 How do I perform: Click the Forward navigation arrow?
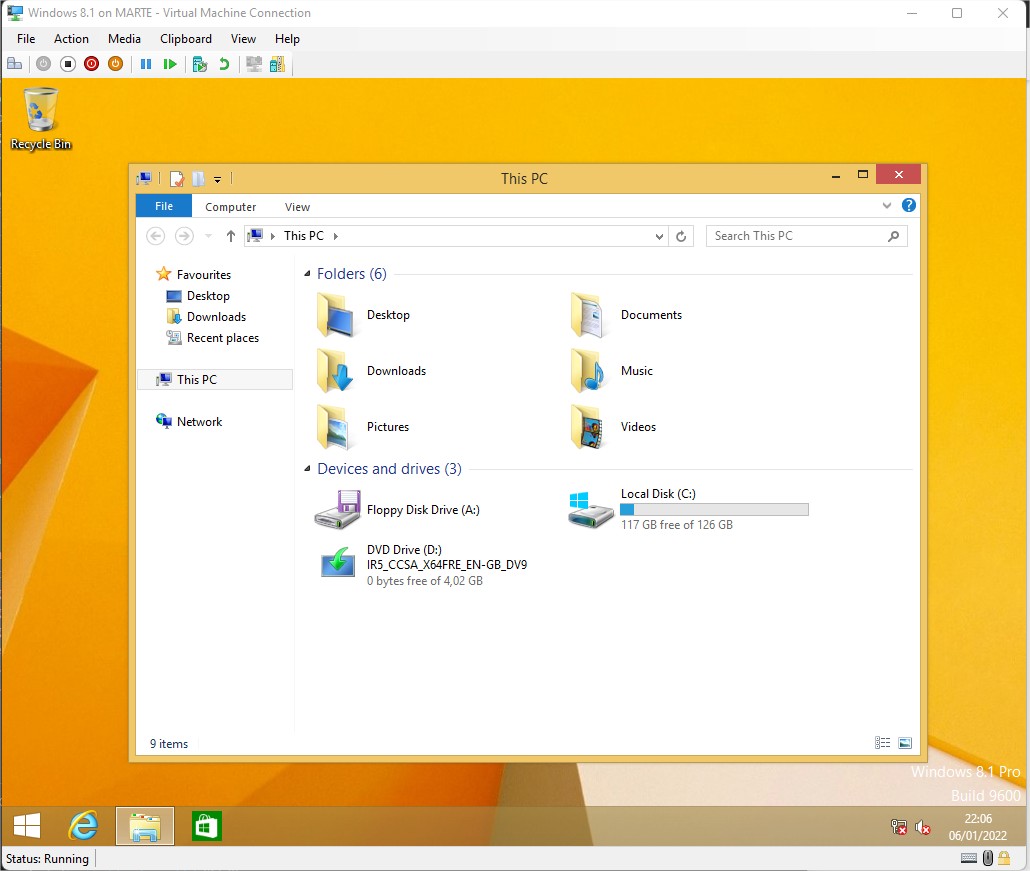(x=185, y=236)
